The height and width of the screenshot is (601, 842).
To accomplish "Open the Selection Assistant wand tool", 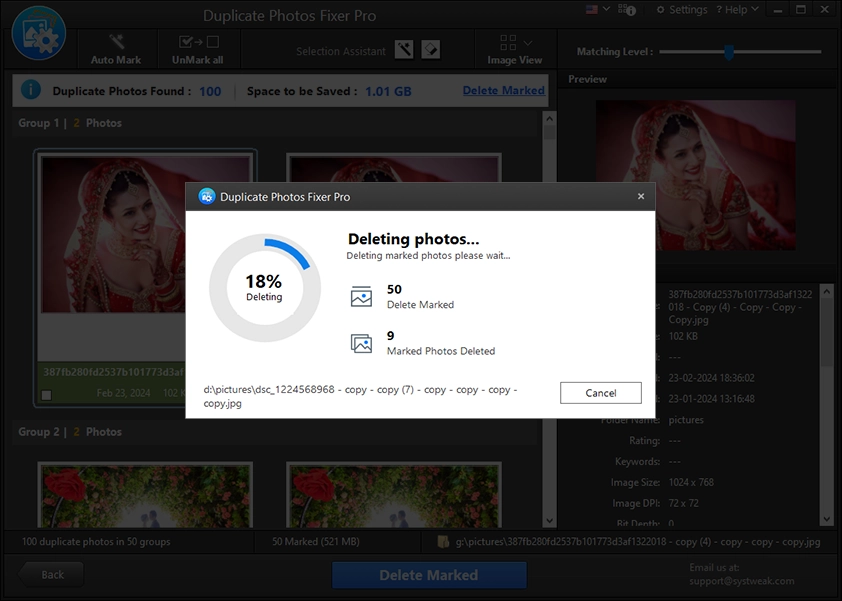I will coord(404,50).
